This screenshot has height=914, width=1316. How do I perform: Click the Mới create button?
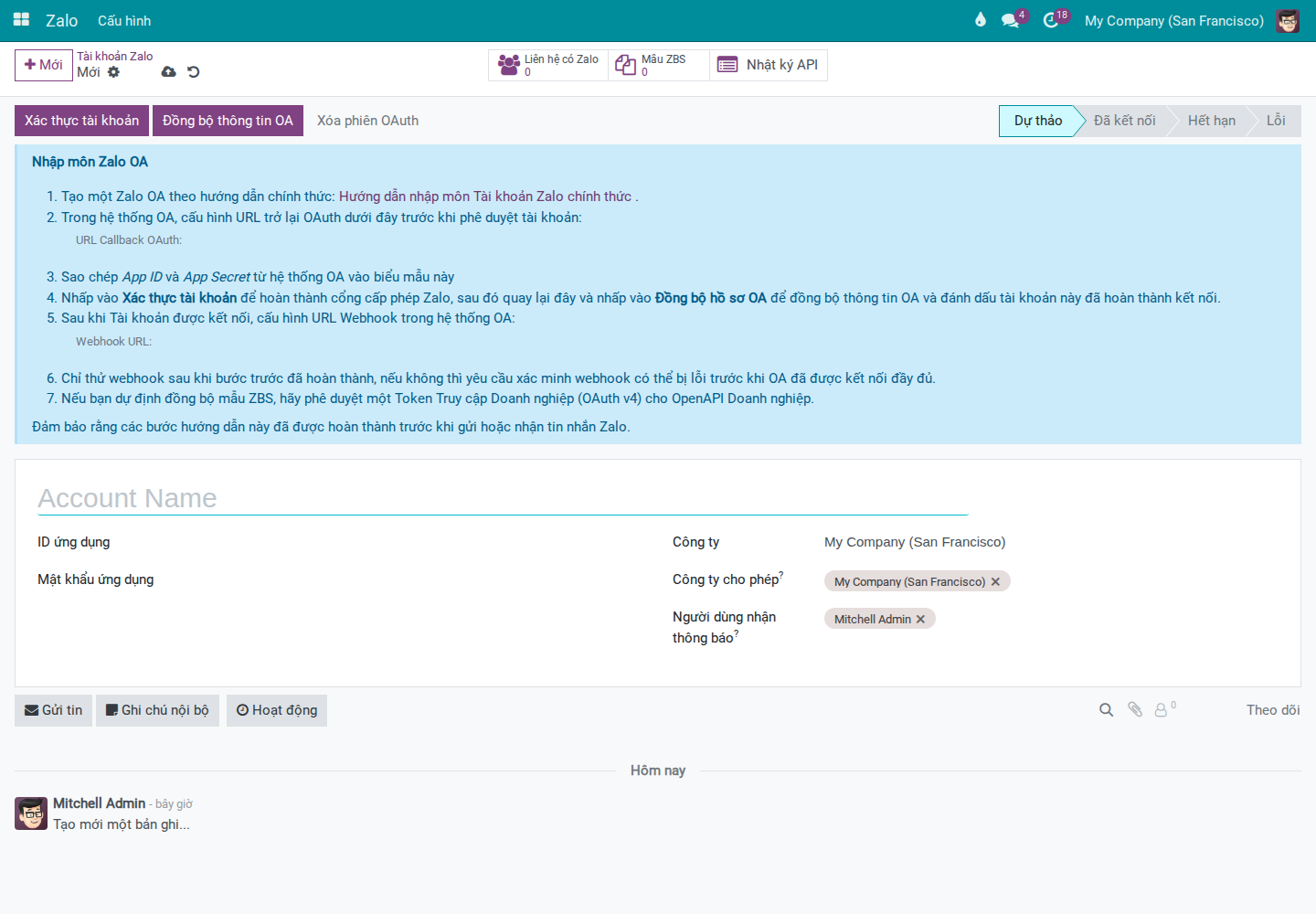(44, 65)
